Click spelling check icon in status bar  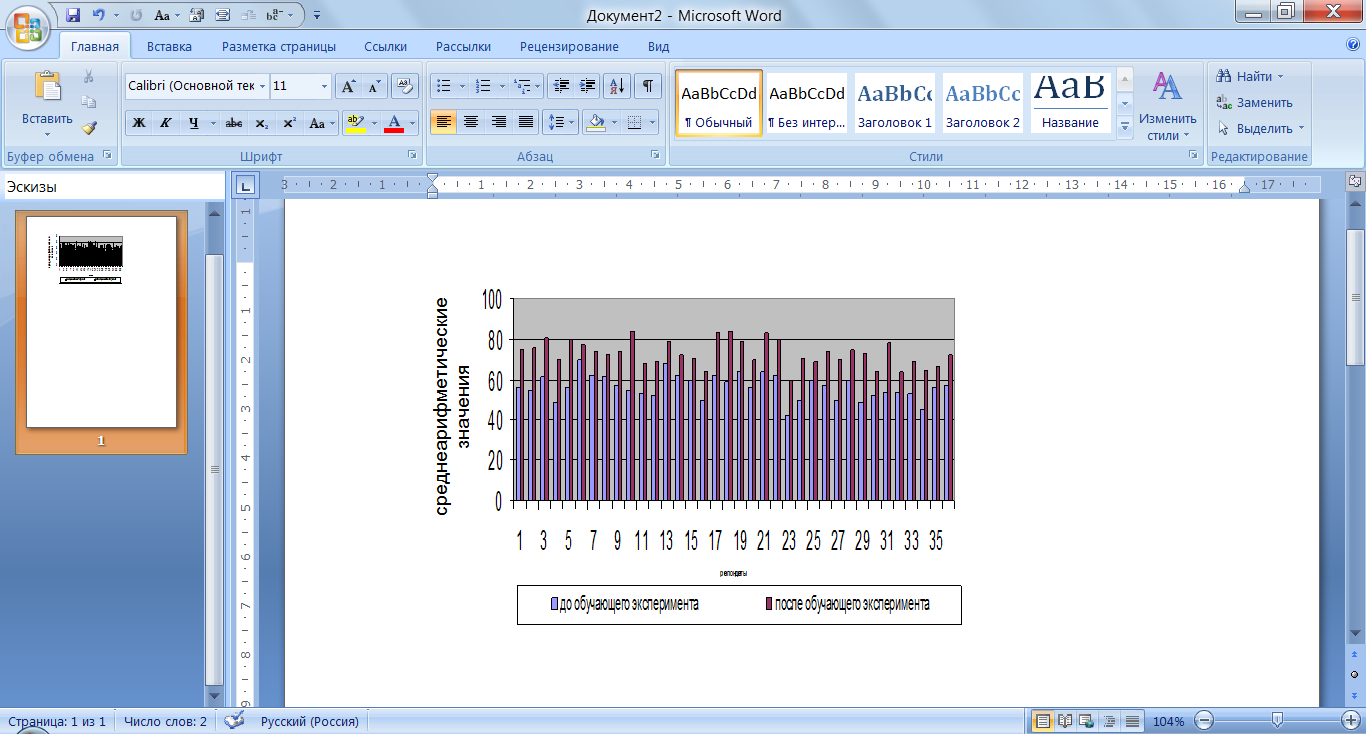click(x=234, y=721)
